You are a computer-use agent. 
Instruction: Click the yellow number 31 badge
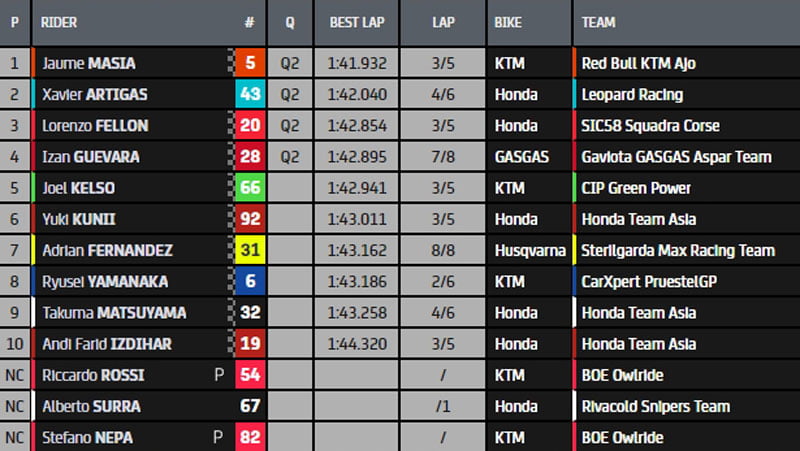(249, 251)
